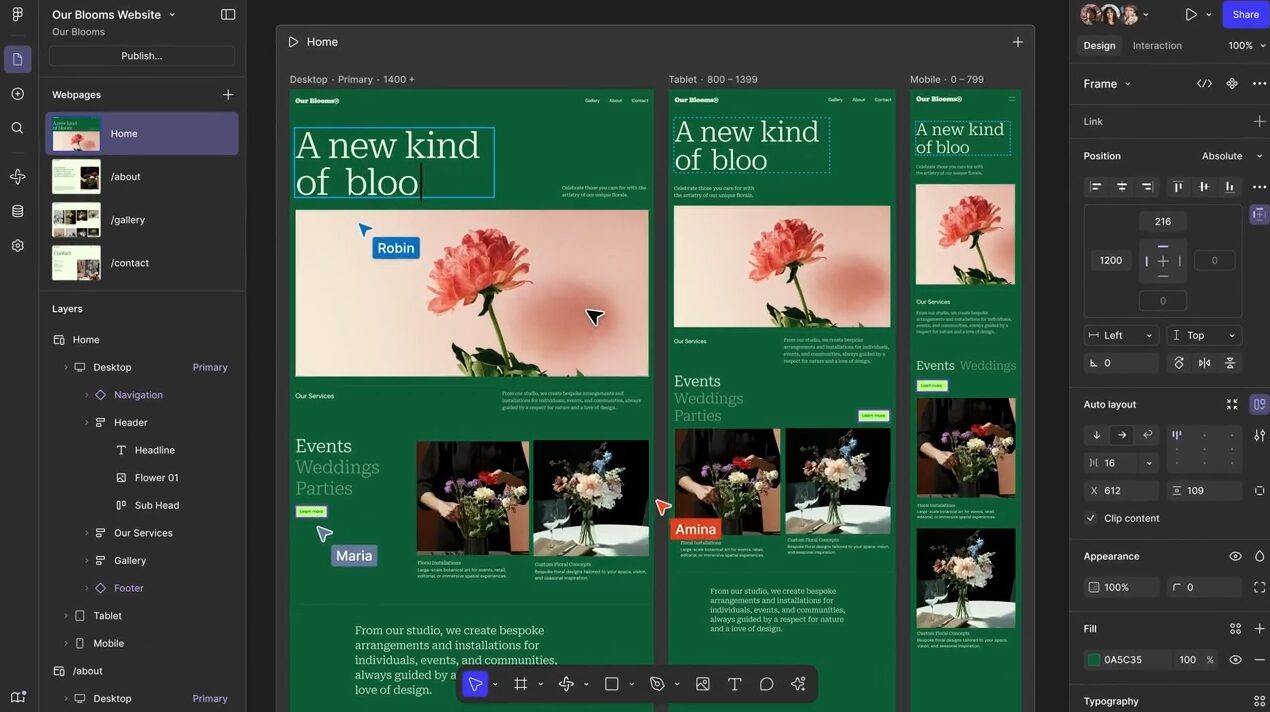Screen dimensions: 1270x712
Task: Select the Comment tool in bottom toolbar
Action: (766, 684)
